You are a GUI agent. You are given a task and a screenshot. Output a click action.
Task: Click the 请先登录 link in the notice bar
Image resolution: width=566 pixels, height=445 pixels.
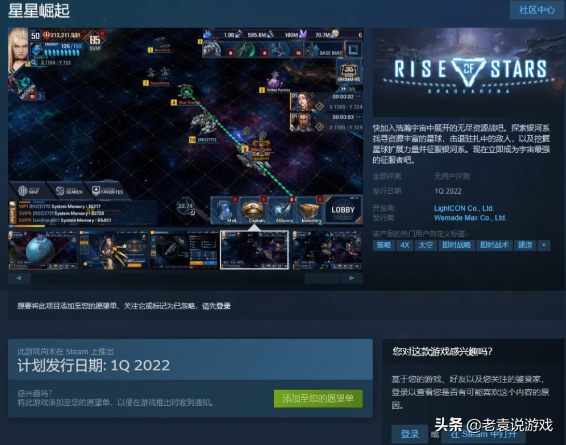click(216, 306)
